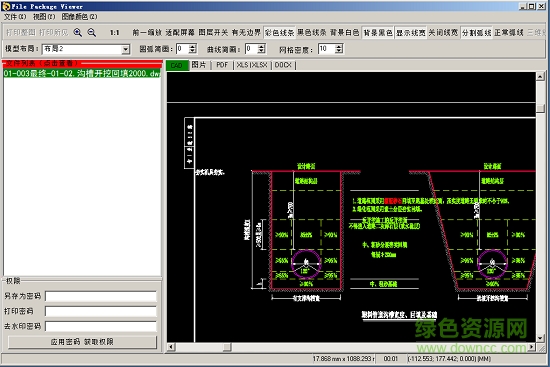Click the right purple pipe circle in drawing

click(x=492, y=264)
